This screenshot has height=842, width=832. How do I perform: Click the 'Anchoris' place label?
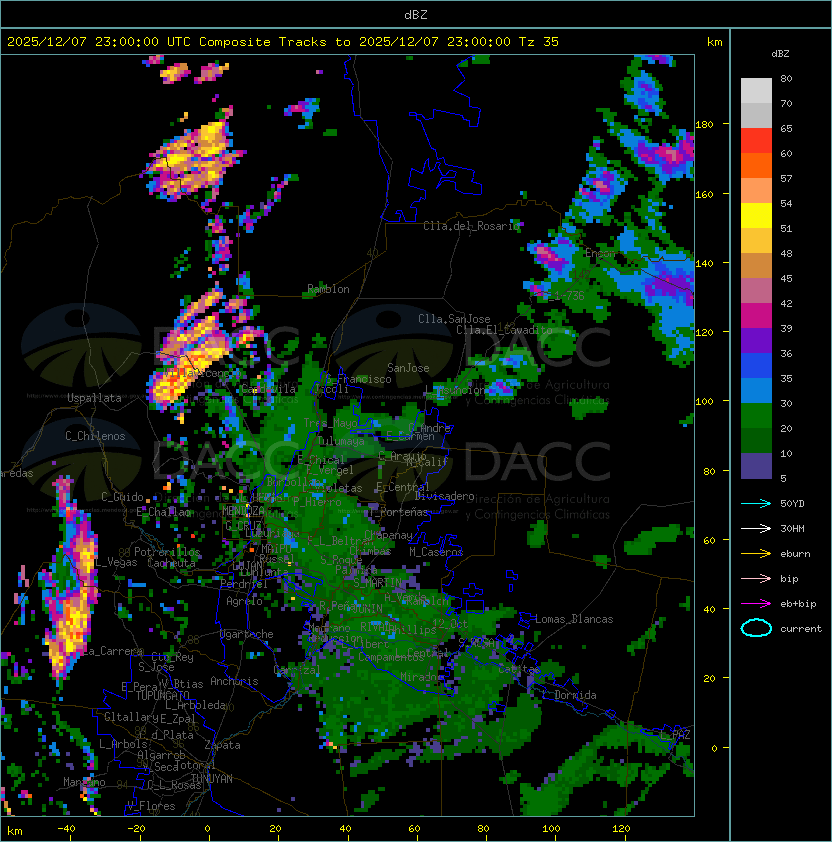pos(234,681)
